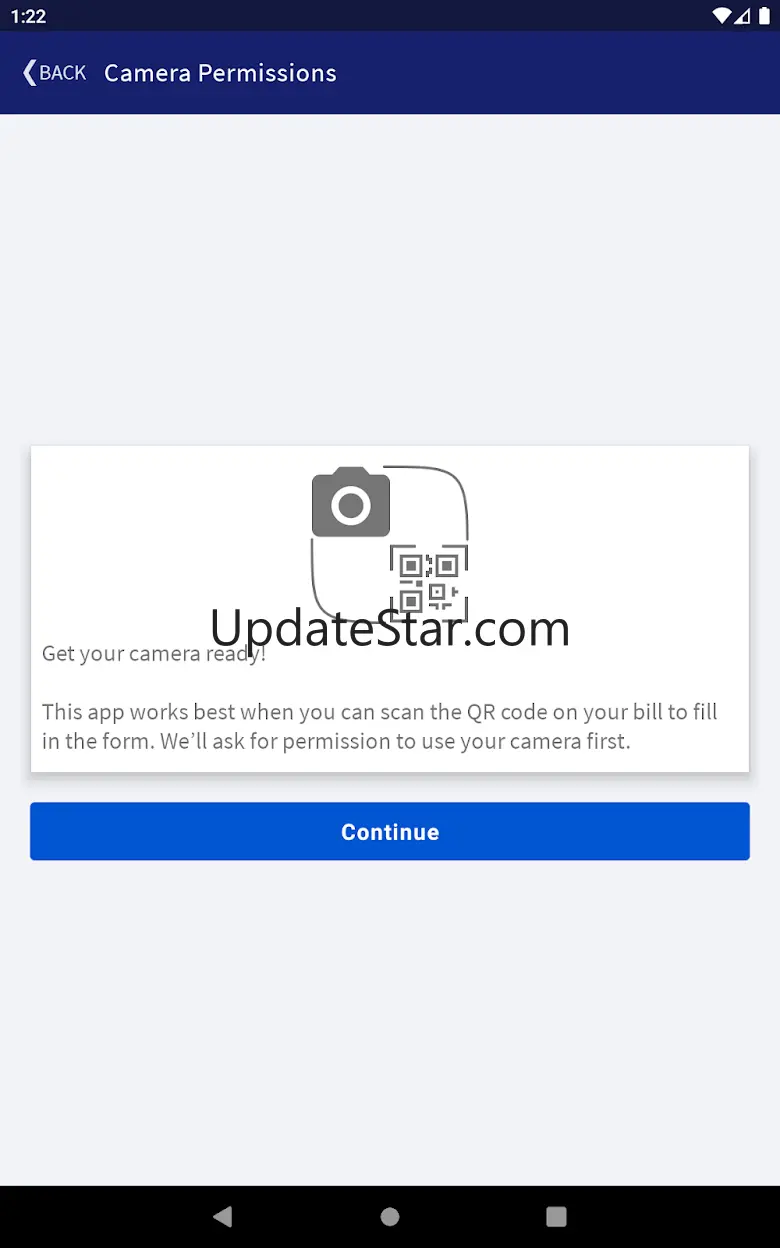Open recent apps with the square button
This screenshot has height=1248, width=780.
click(556, 1216)
